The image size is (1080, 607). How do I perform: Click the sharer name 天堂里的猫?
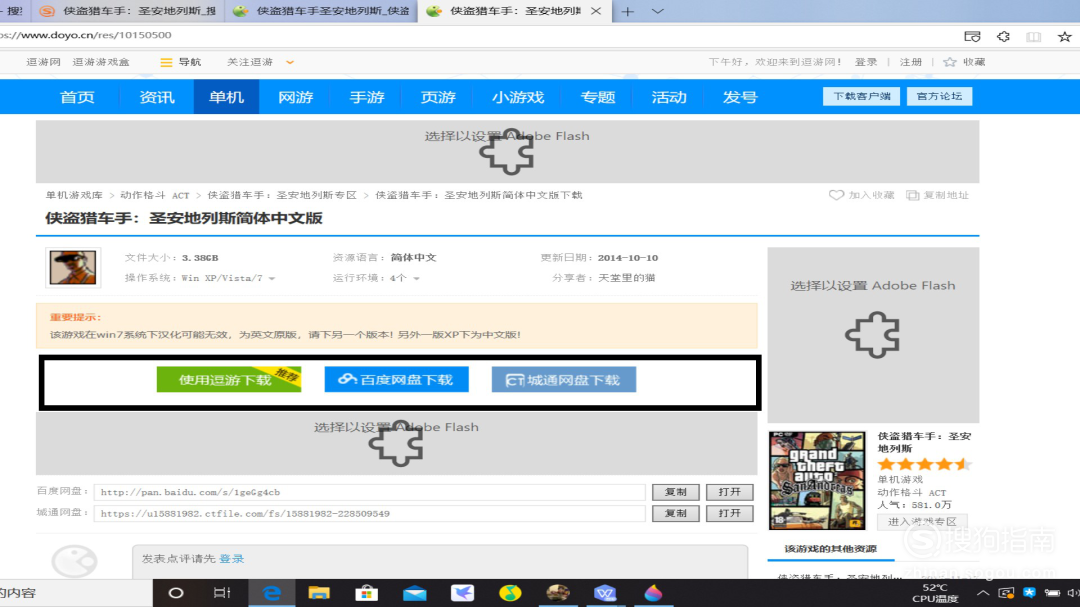coord(626,278)
